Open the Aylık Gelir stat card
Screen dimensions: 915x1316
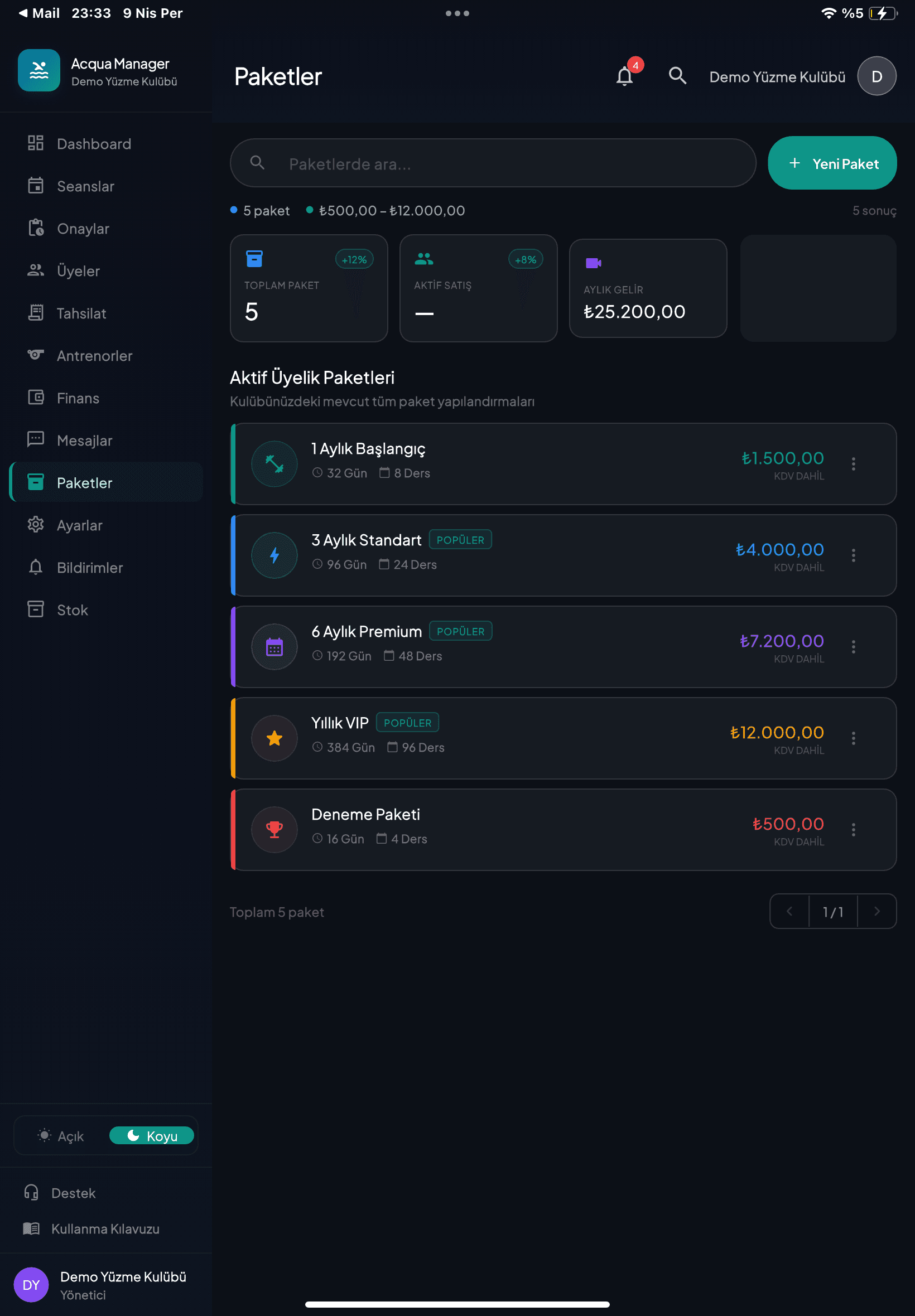[648, 288]
